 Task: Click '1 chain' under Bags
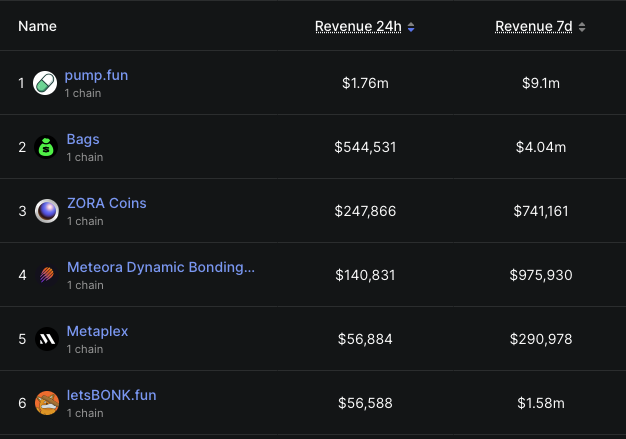click(85, 157)
